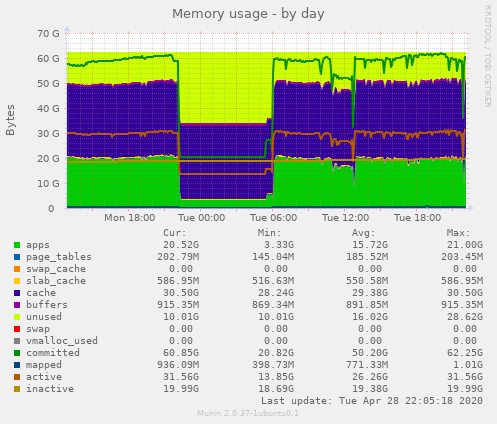Click the committed max value 62.25G
The image size is (497, 424).
coord(465,353)
